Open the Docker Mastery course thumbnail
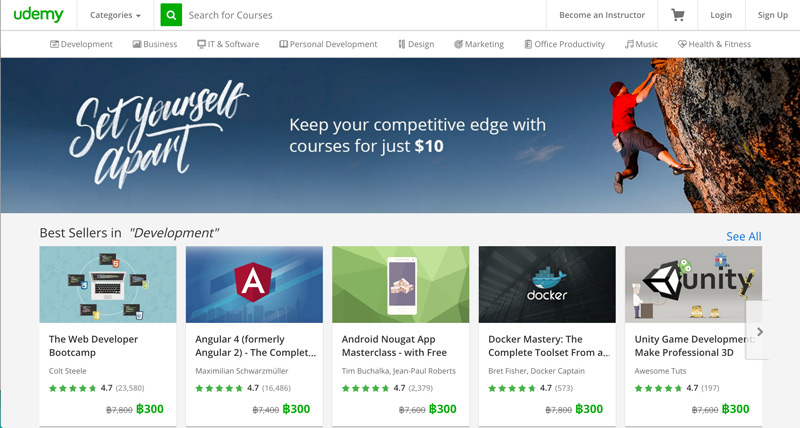 click(547, 284)
